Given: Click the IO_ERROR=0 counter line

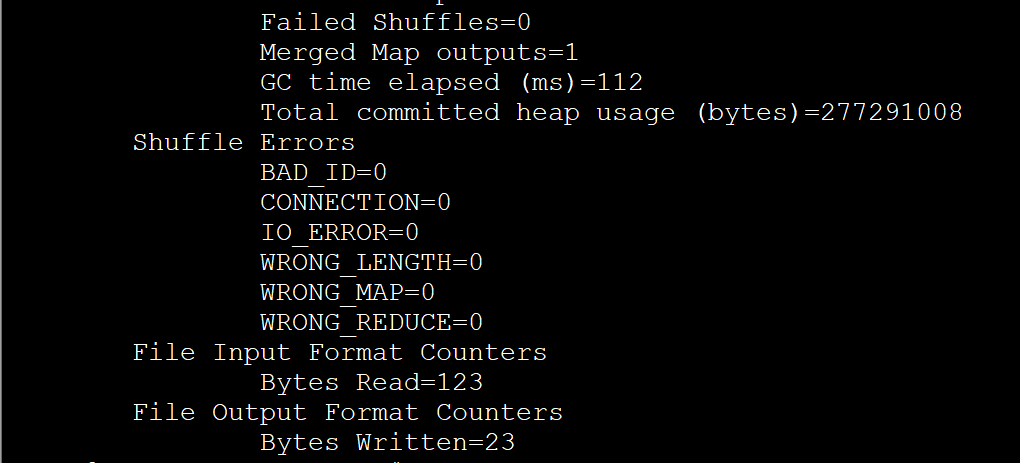Looking at the screenshot, I should (339, 233).
